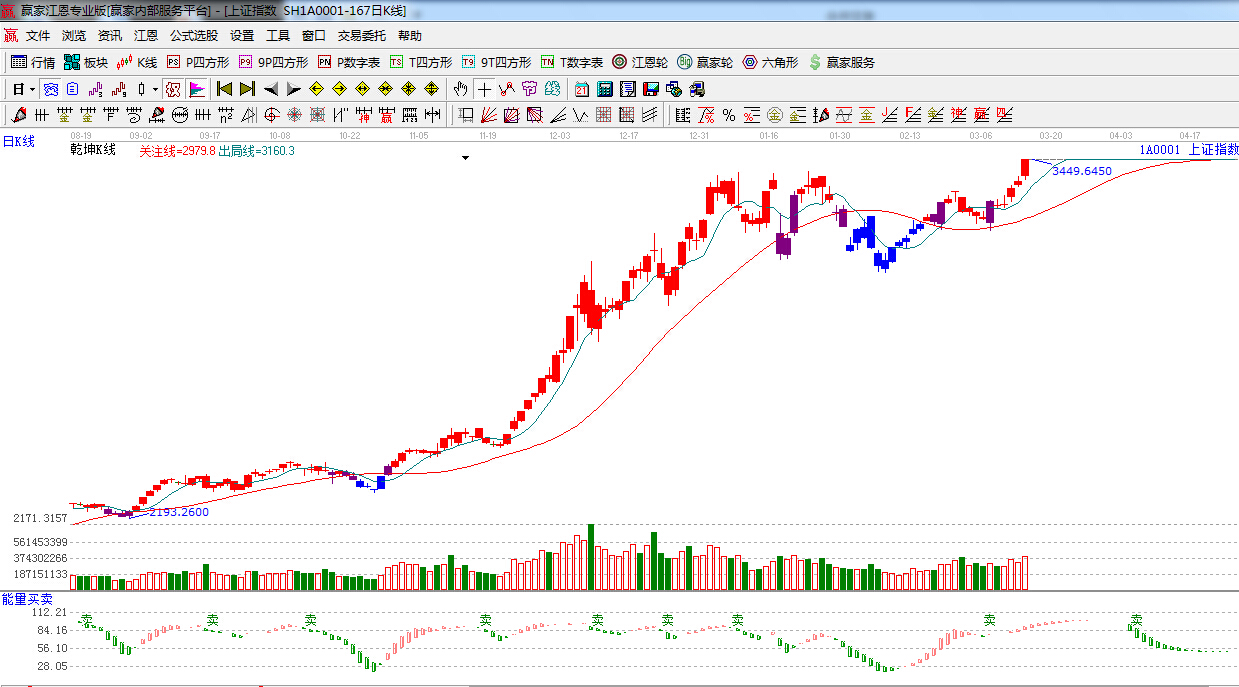Click the 赢家服务 dollar-sign button
This screenshot has height=687, width=1239.
pyautogui.click(x=841, y=62)
